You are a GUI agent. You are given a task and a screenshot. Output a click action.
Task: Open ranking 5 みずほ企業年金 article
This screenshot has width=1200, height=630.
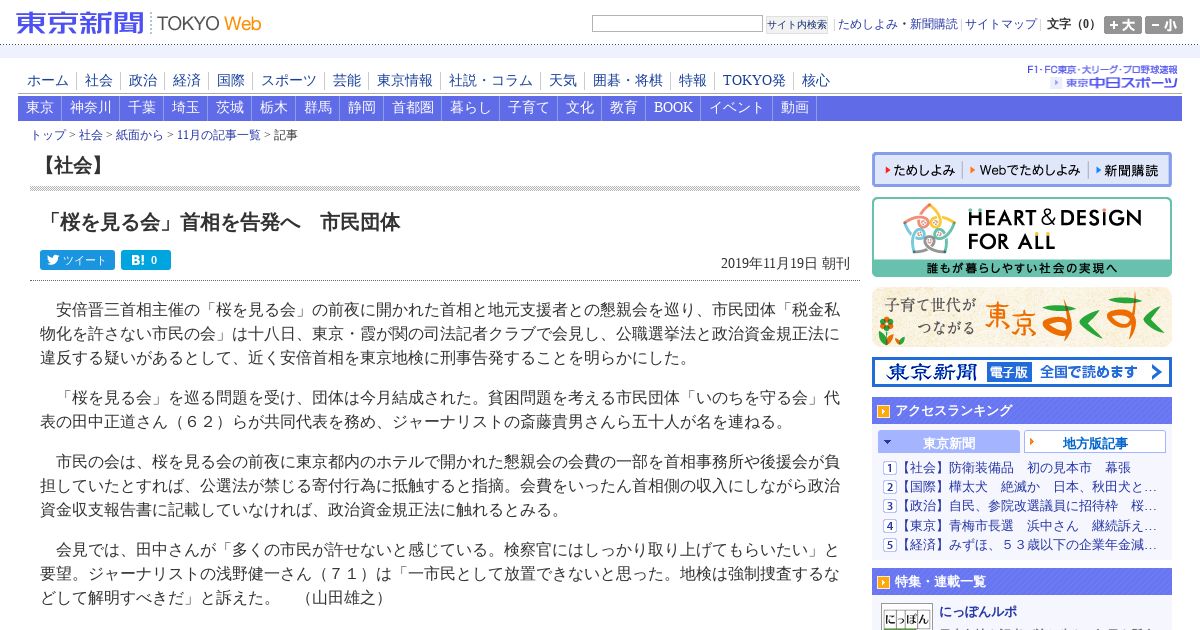pyautogui.click(x=1028, y=545)
